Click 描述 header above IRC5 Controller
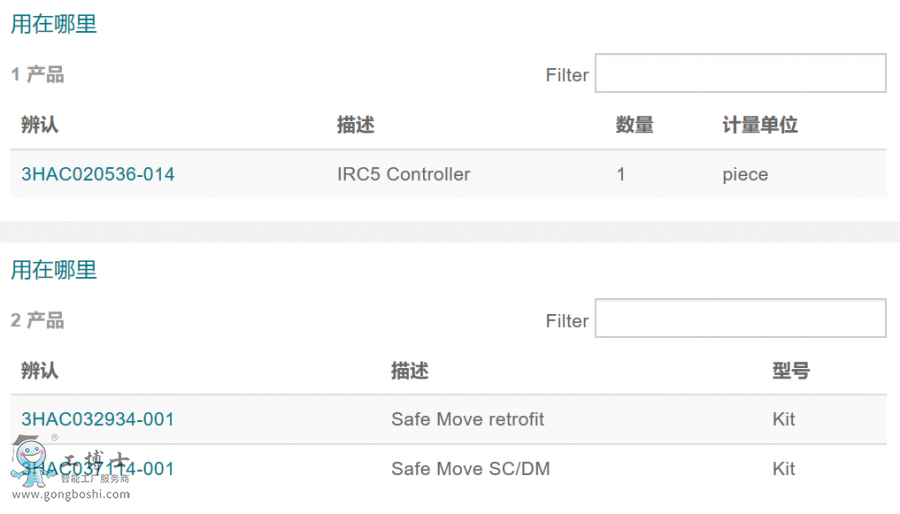 click(x=355, y=125)
